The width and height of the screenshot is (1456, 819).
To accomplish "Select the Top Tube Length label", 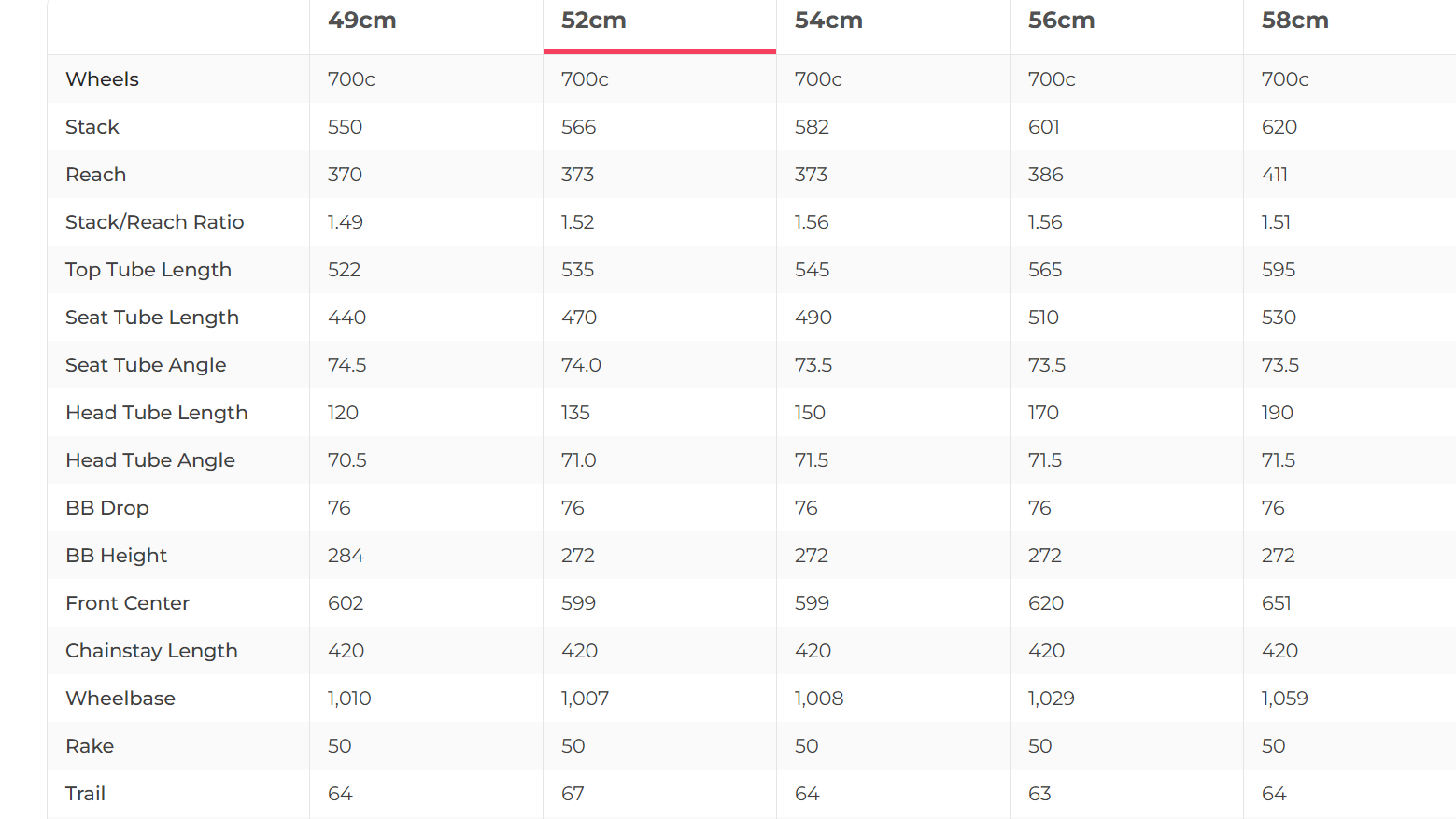I will (x=148, y=270).
